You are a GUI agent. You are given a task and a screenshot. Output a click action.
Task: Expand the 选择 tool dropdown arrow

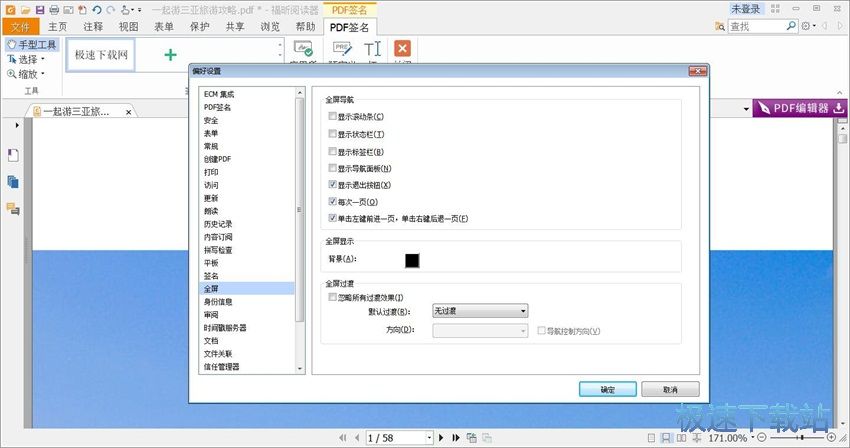[x=43, y=59]
